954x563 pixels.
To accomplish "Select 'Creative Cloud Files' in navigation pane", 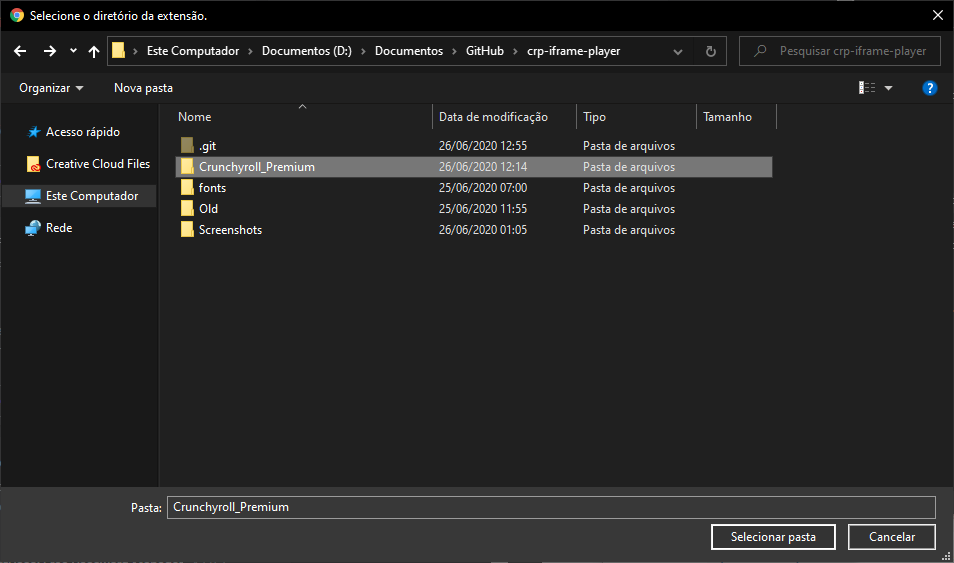I will [98, 164].
